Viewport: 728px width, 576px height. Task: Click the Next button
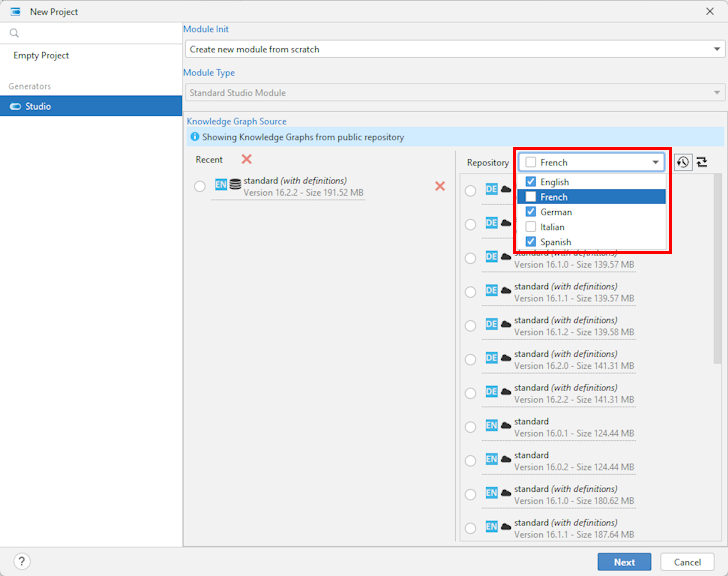624,562
